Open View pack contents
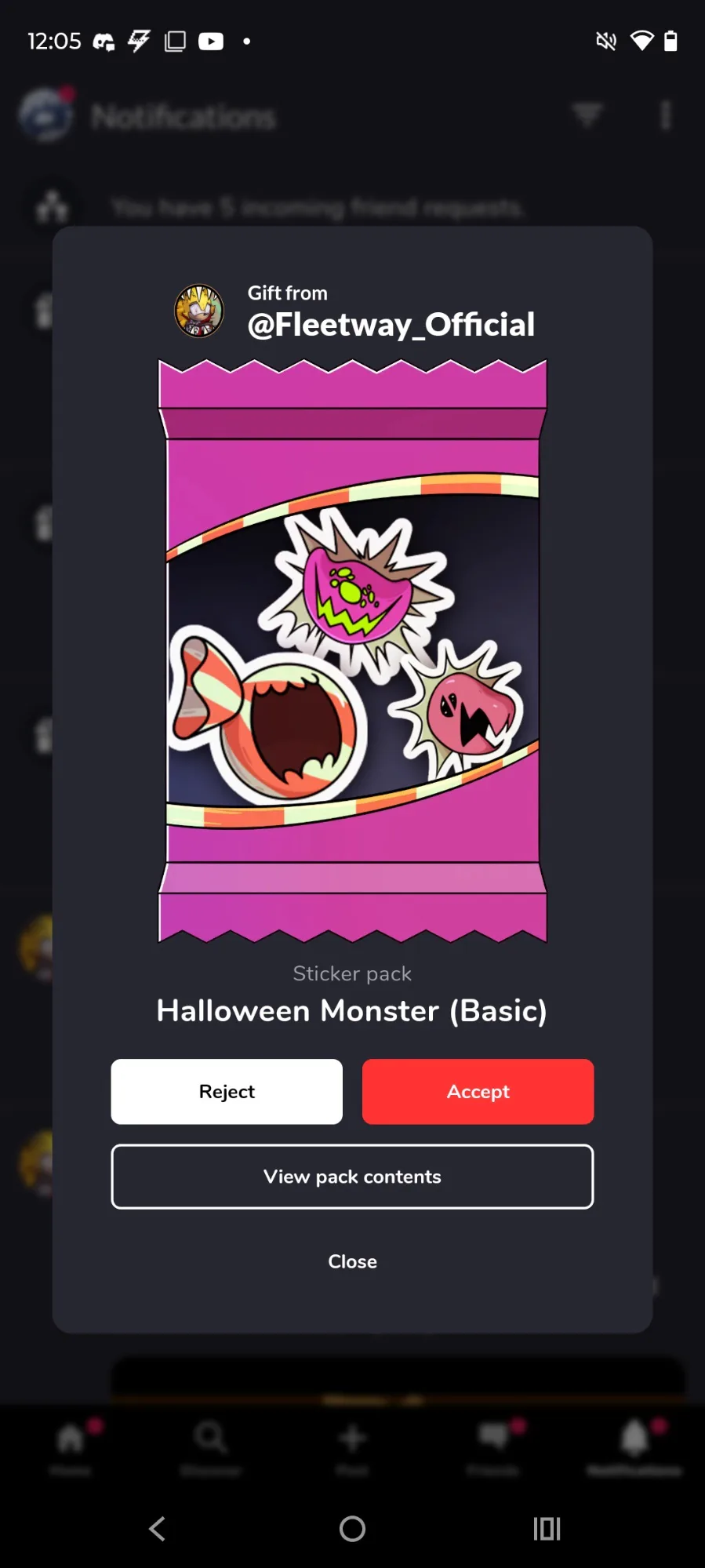Viewport: 705px width, 1568px height. point(352,1177)
